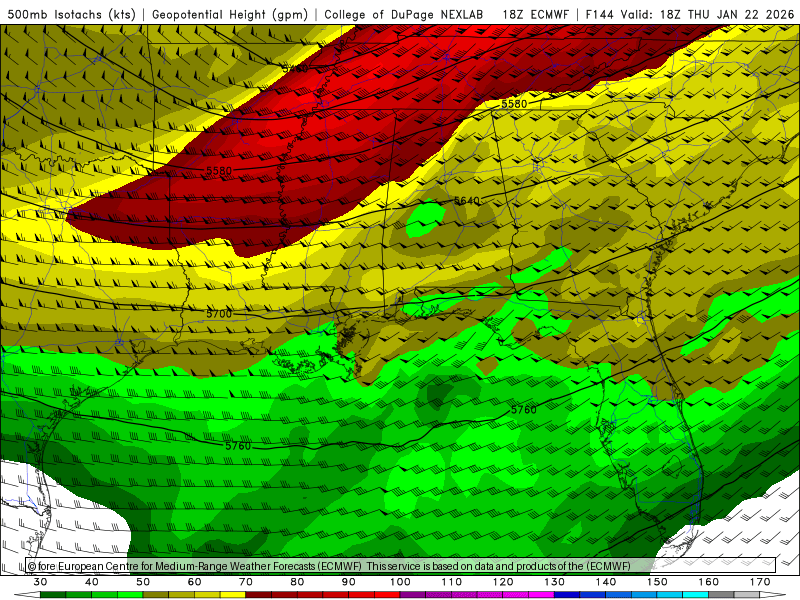
Task: Click the gray legend swatch starting at 160
Action: point(721,595)
